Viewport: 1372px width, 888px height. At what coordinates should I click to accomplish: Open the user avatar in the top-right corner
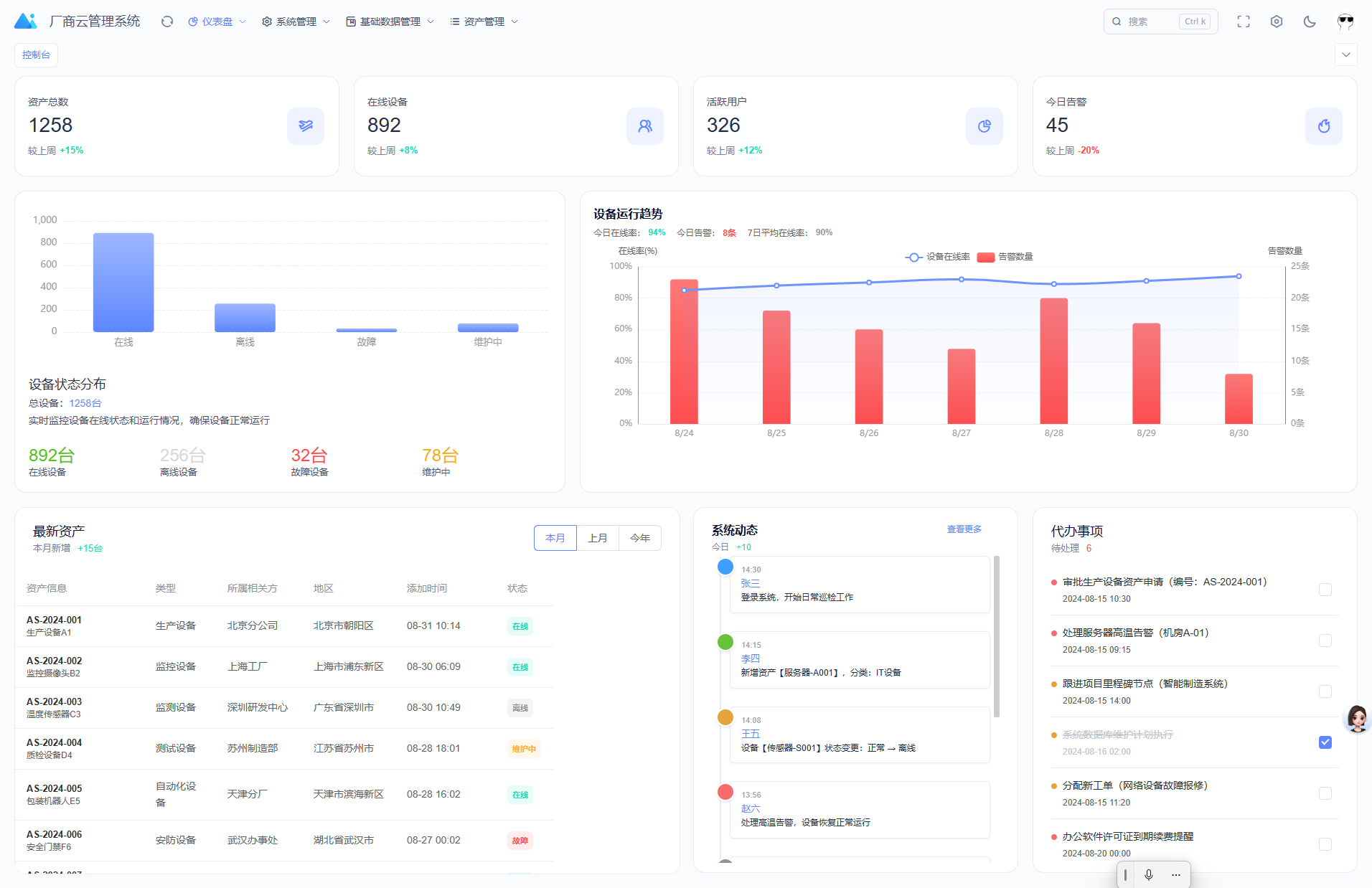pyautogui.click(x=1345, y=22)
